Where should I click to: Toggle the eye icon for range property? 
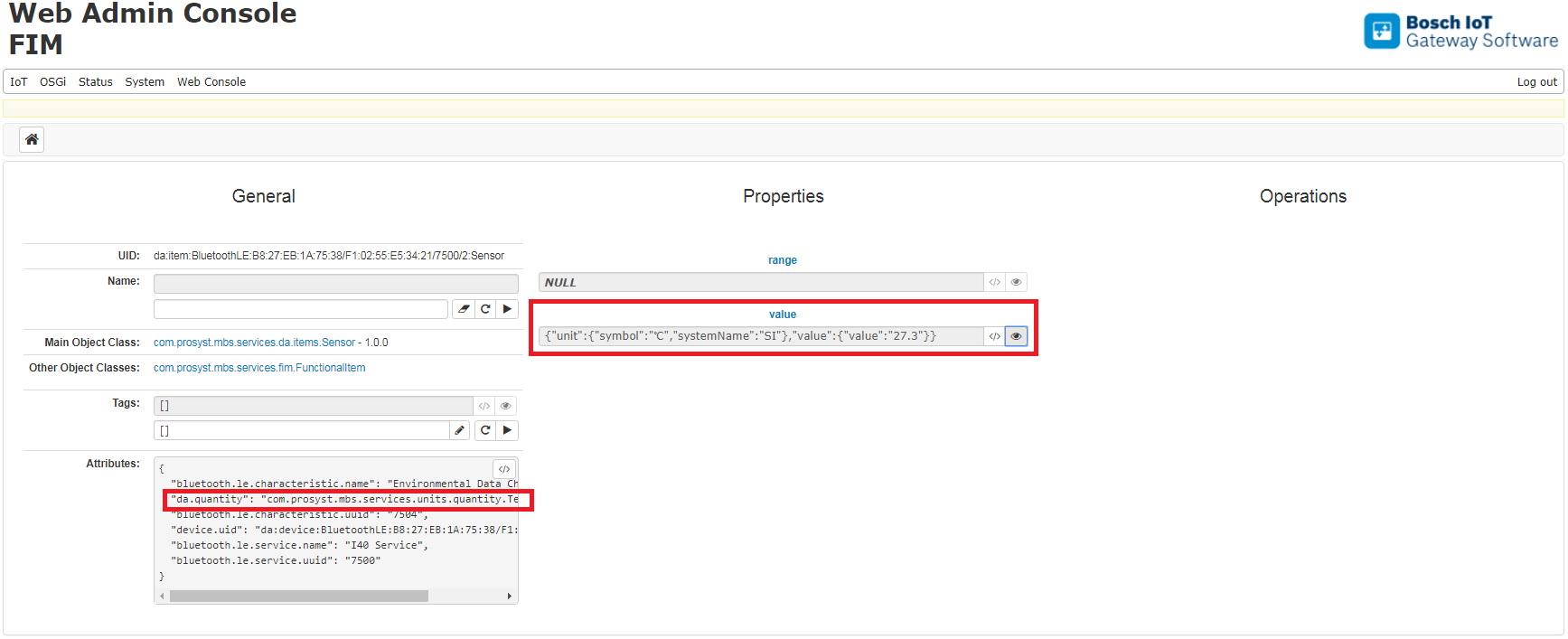[1016, 282]
